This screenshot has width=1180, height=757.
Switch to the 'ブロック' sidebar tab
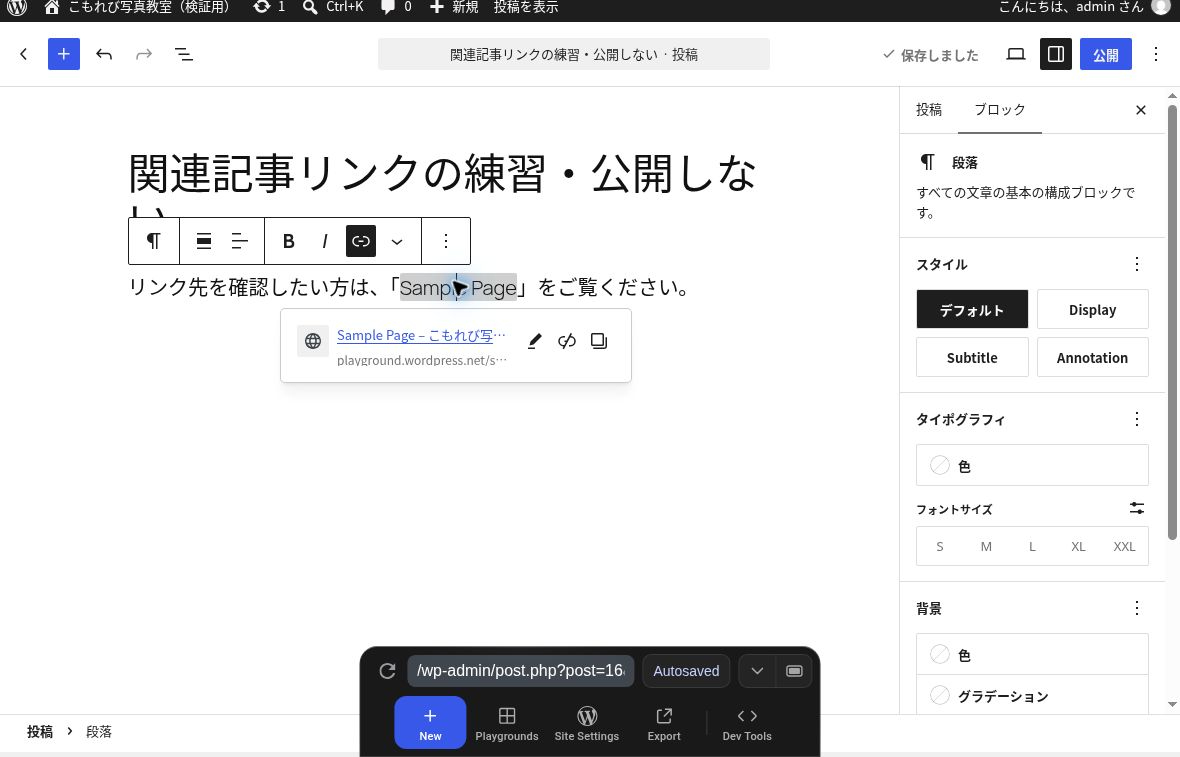coord(999,110)
